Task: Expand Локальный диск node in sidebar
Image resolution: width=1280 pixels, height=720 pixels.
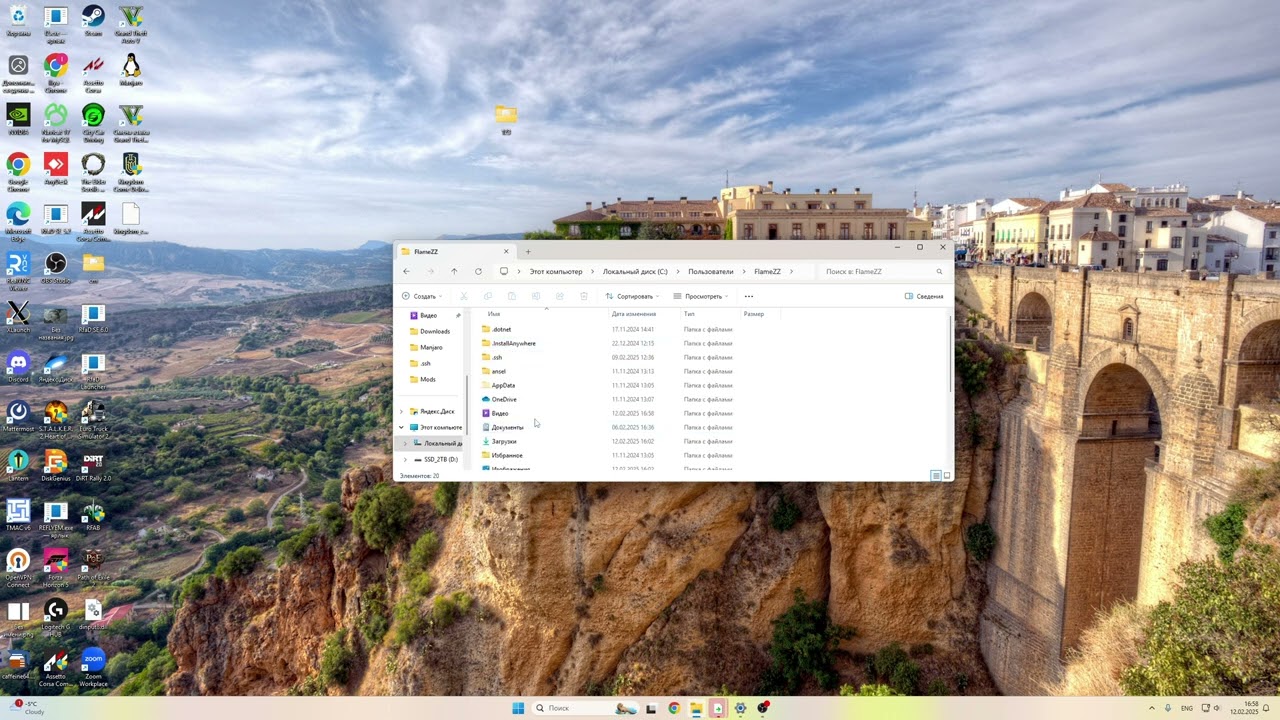Action: 405,443
